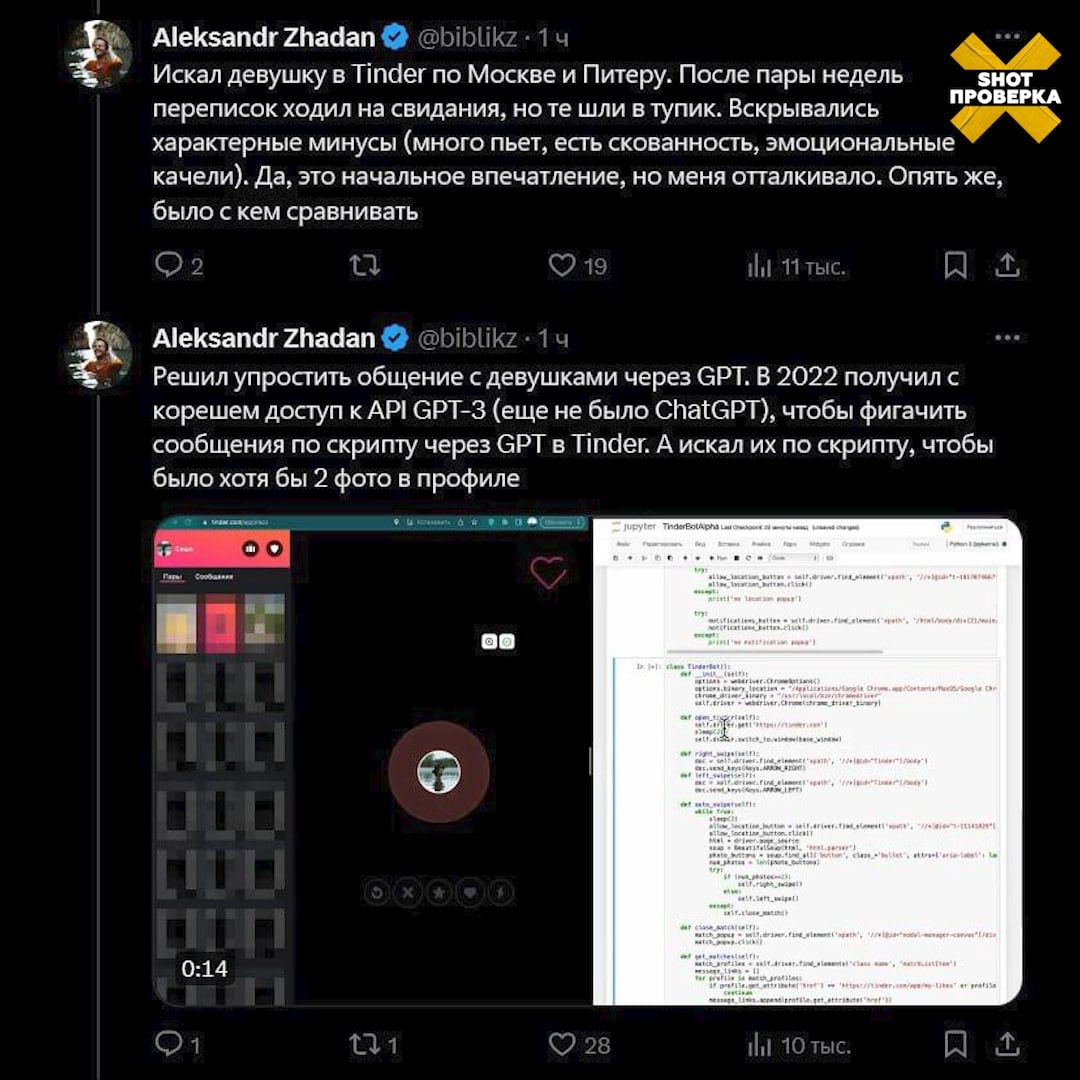Play the embedded video showing 0:14
This screenshot has height=1080, width=1080.
click(x=587, y=760)
